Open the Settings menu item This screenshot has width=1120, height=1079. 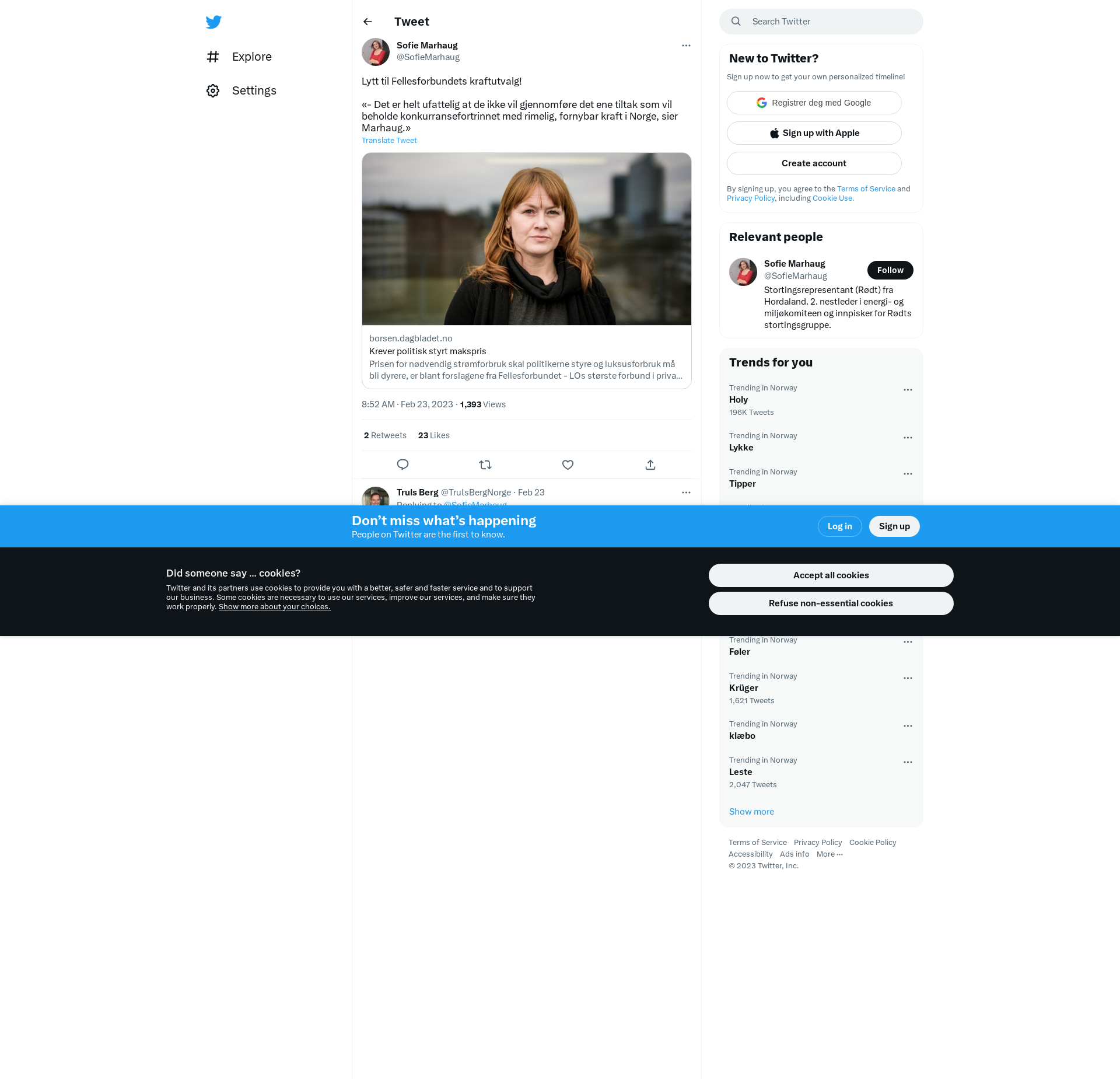click(241, 90)
